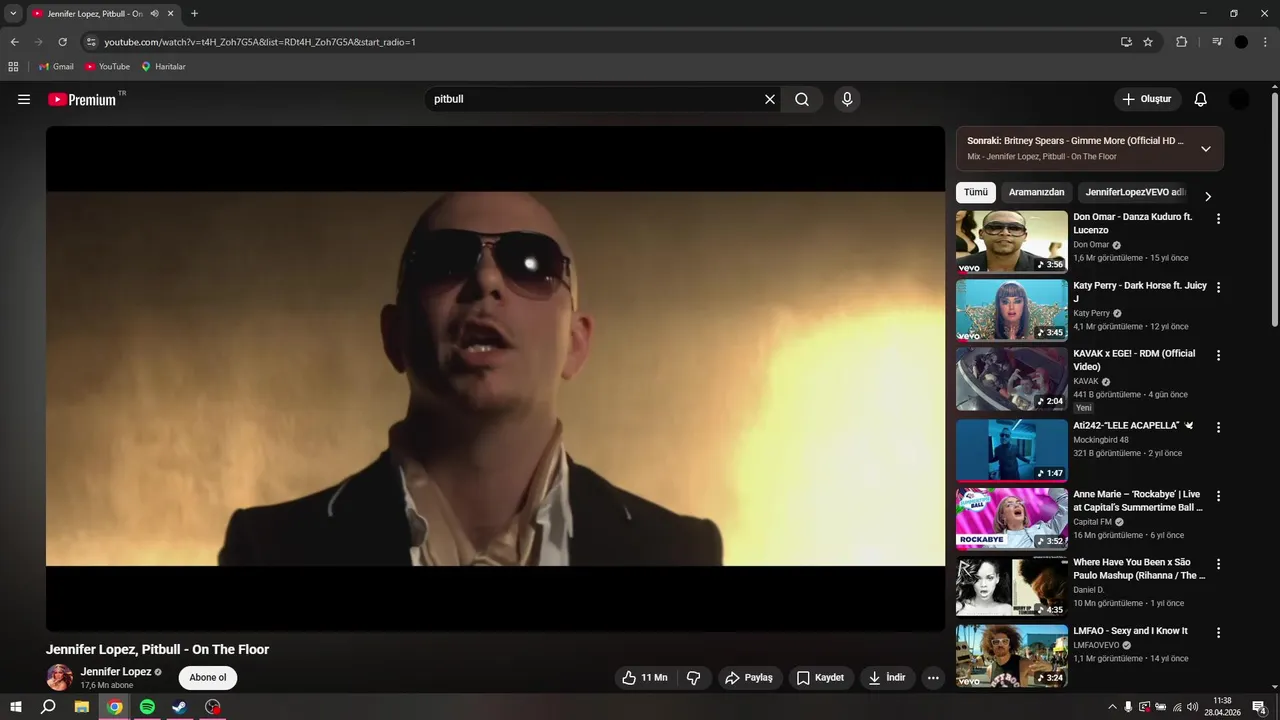Open a new browser tab
Viewport: 1280px width, 720px height.
[x=194, y=14]
